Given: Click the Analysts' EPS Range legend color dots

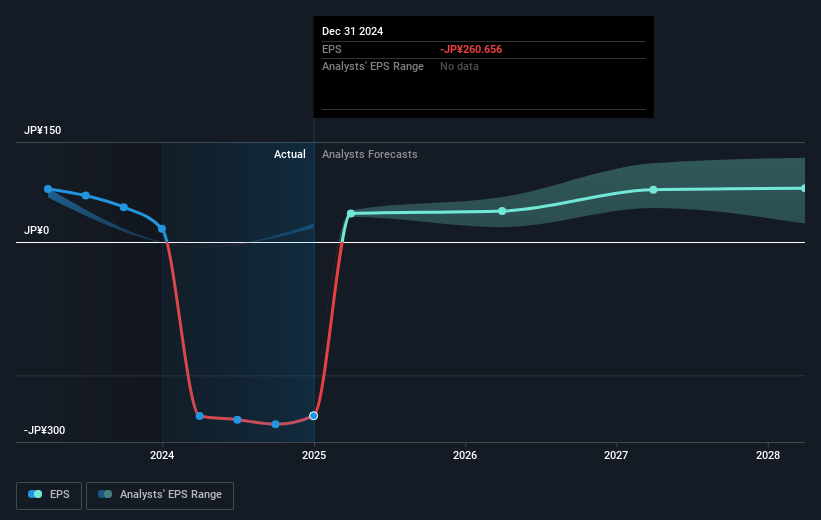Looking at the screenshot, I should (105, 494).
